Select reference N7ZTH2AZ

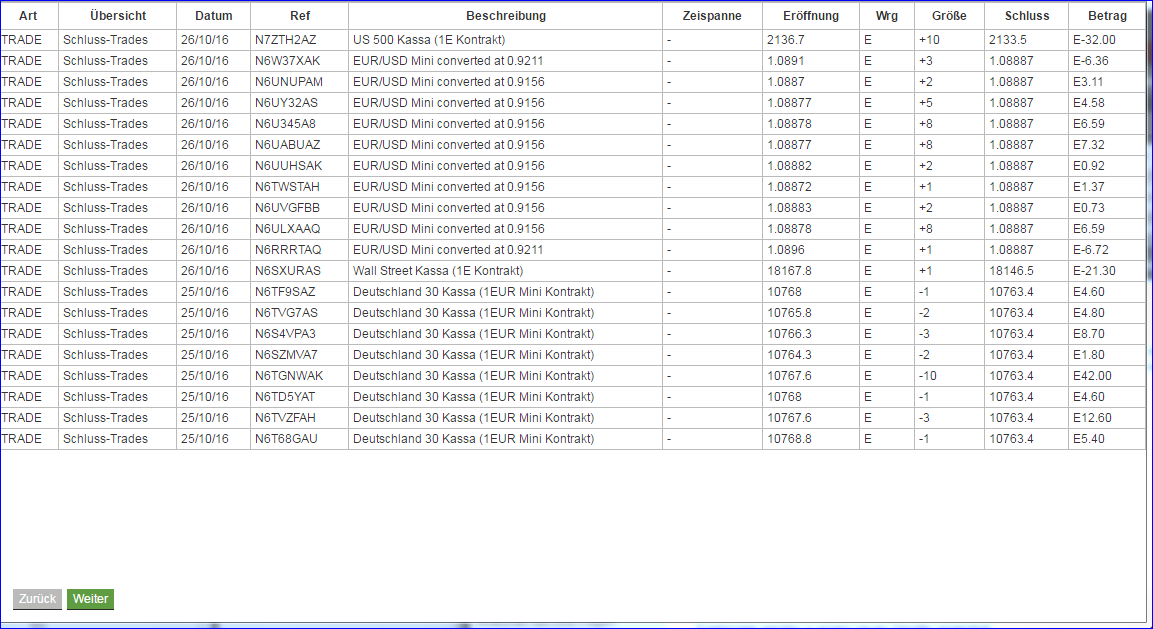[x=285, y=40]
